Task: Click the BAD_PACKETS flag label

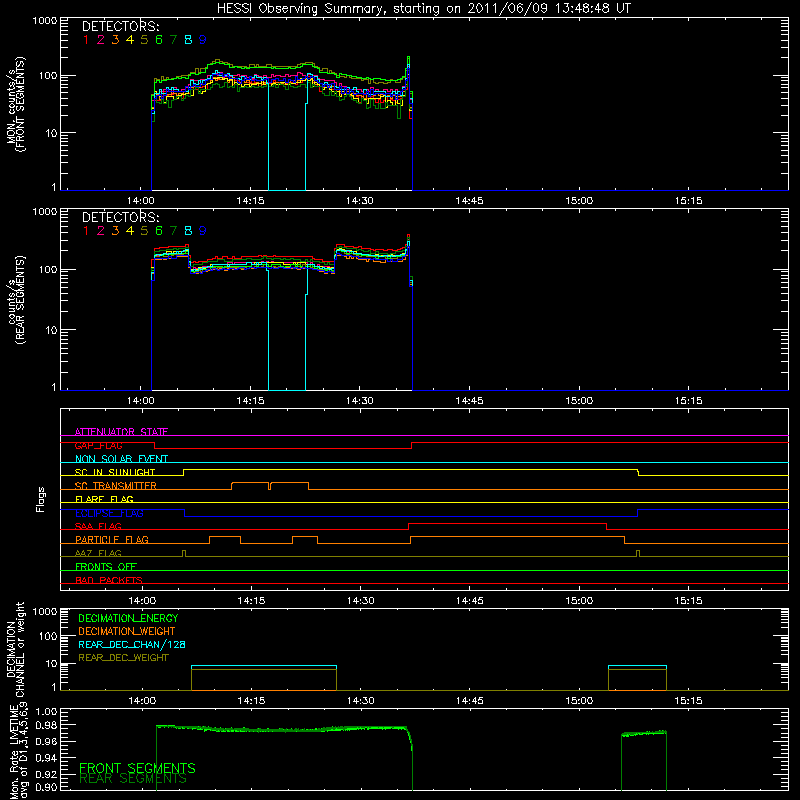Action: point(109,580)
